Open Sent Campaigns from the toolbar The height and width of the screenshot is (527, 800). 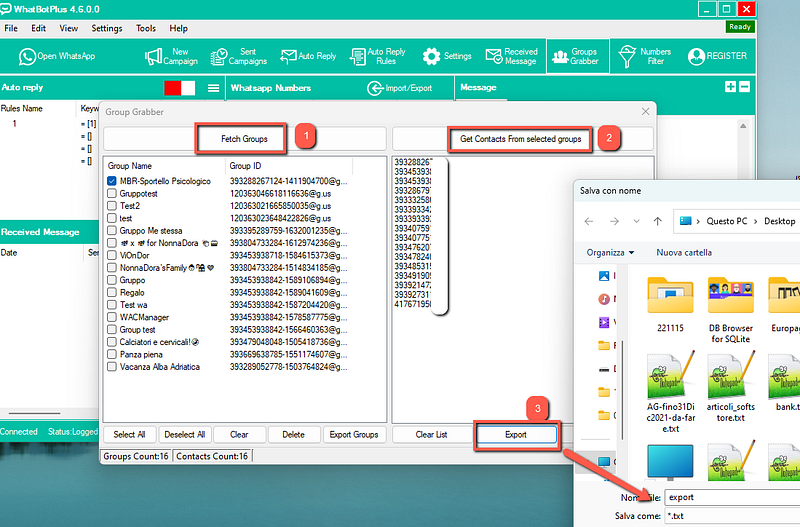coord(239,57)
